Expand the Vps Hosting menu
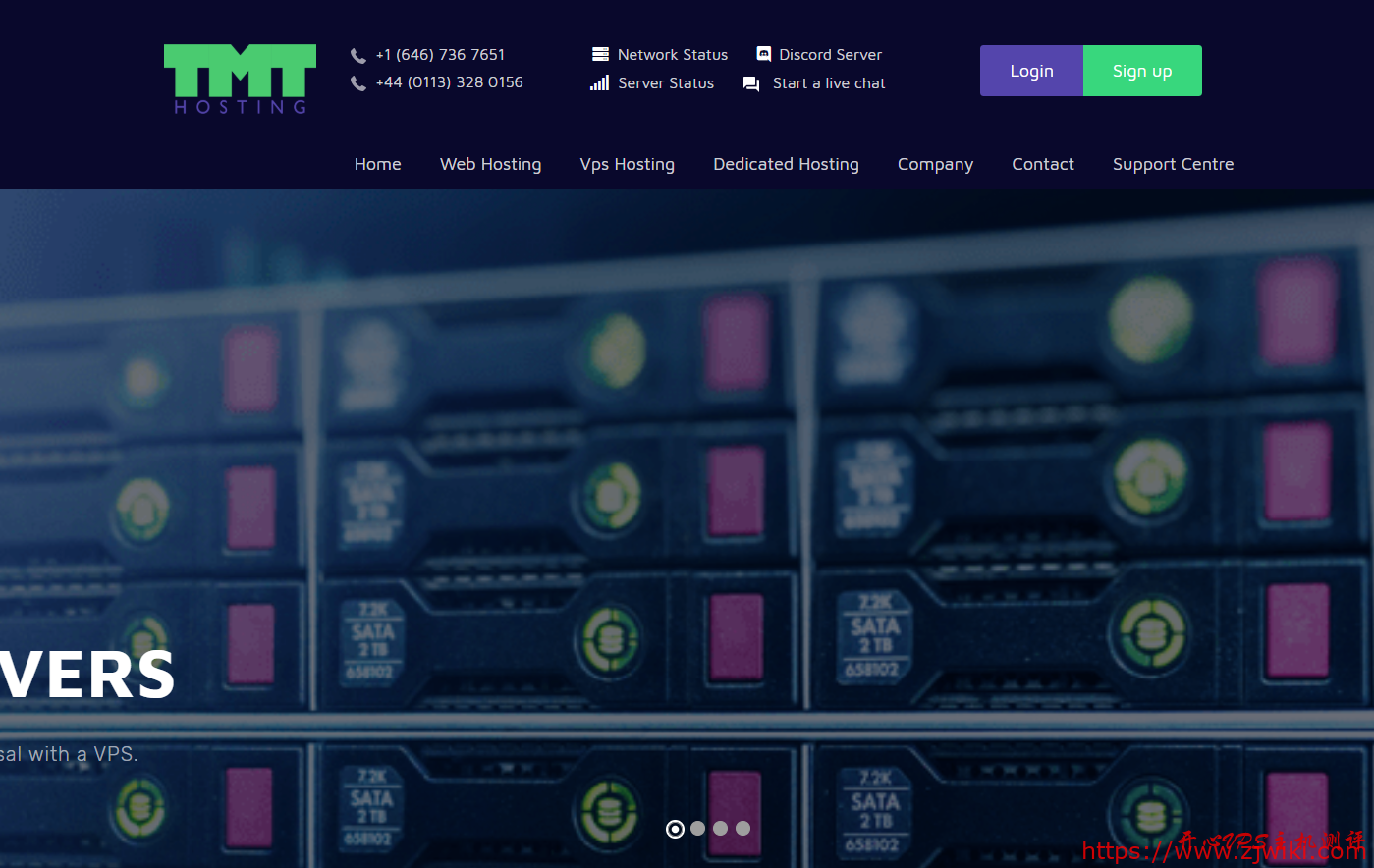 pos(627,164)
